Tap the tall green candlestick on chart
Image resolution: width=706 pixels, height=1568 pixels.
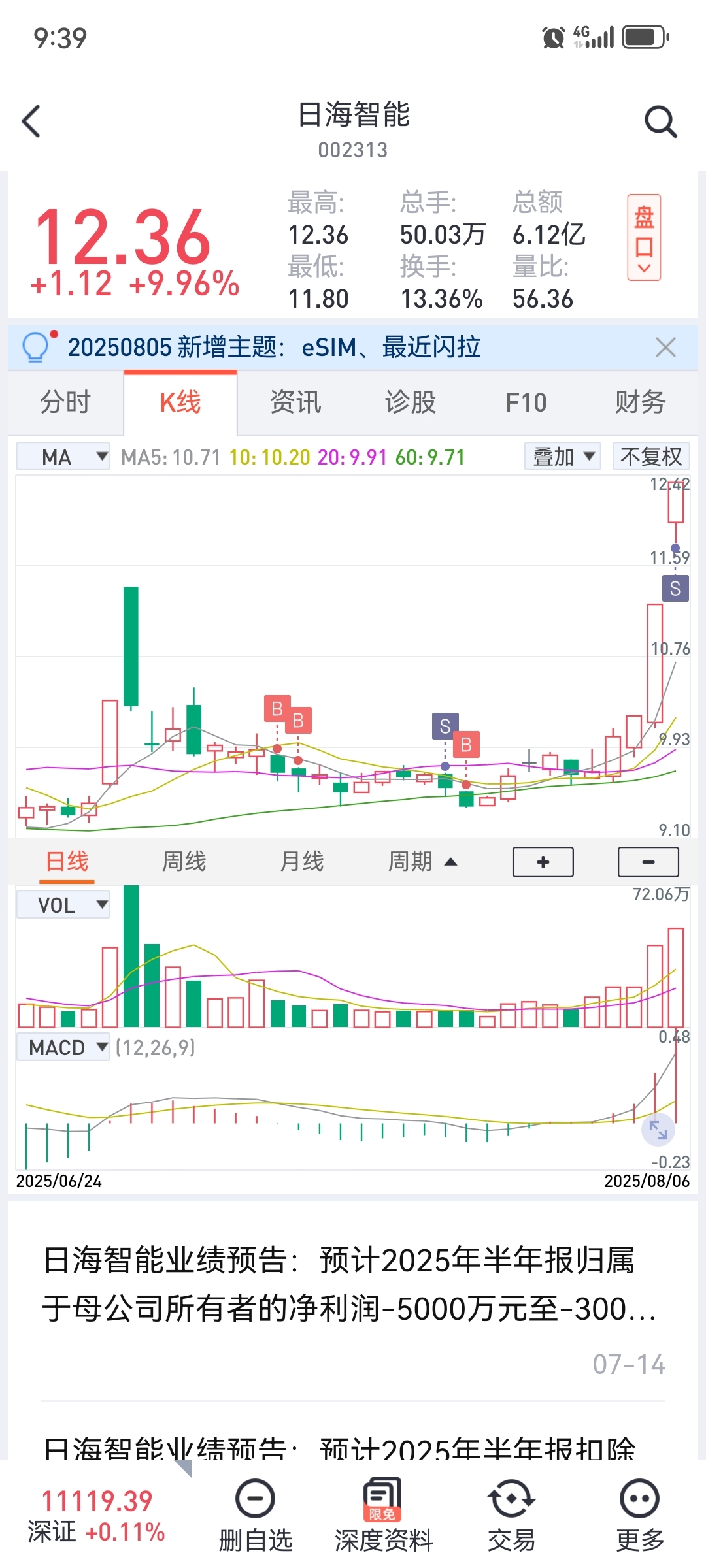tap(131, 646)
